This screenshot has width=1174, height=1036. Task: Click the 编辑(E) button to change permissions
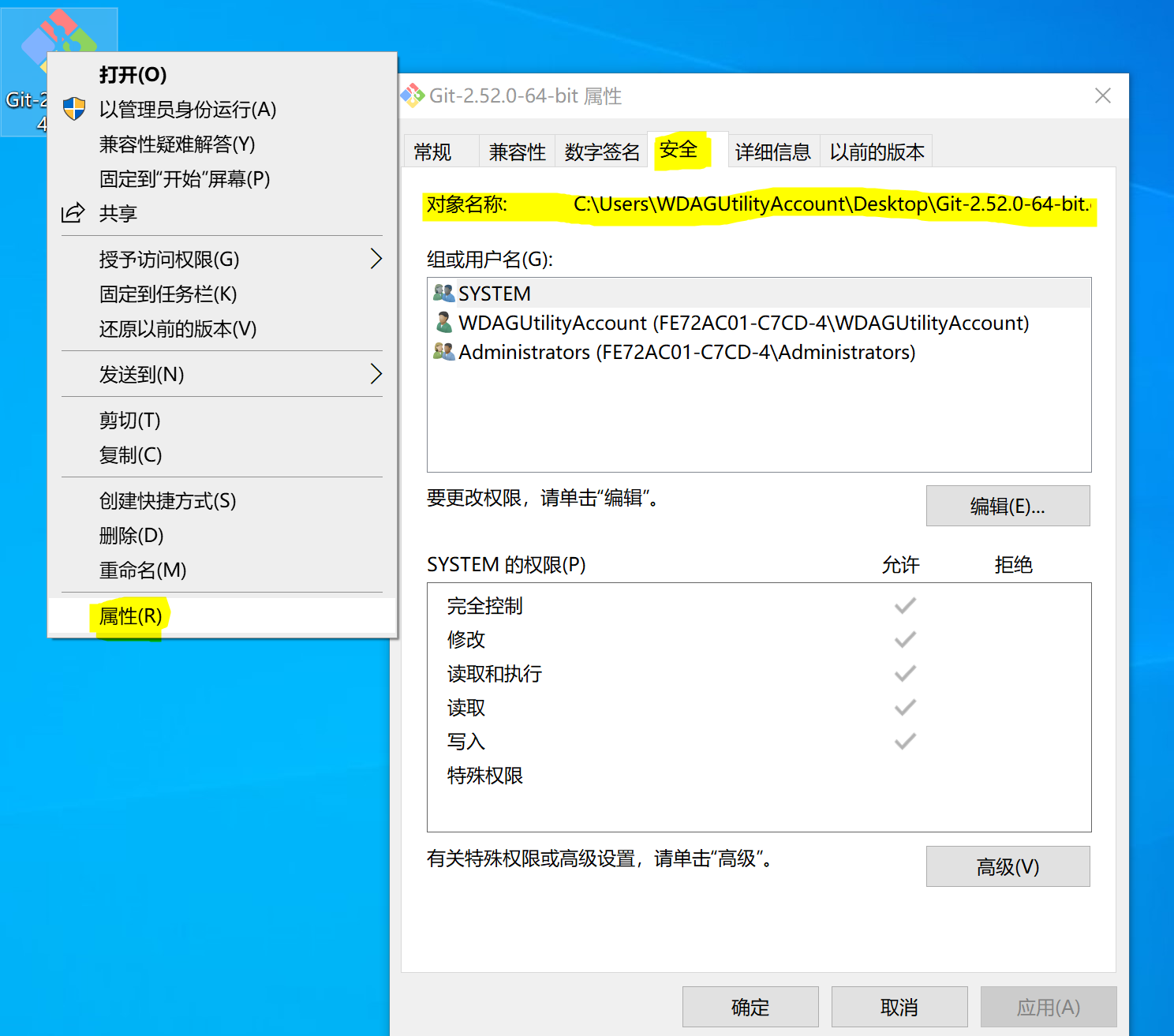pos(1008,506)
